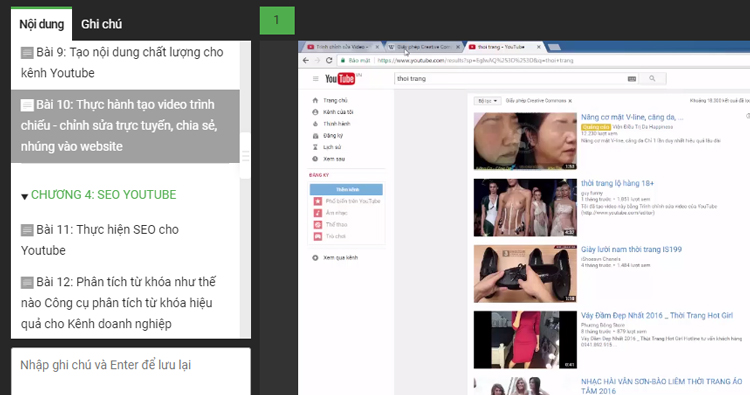Close the 'thoi trang - YouTube' tab
This screenshot has width=750, height=395.
[x=539, y=47]
